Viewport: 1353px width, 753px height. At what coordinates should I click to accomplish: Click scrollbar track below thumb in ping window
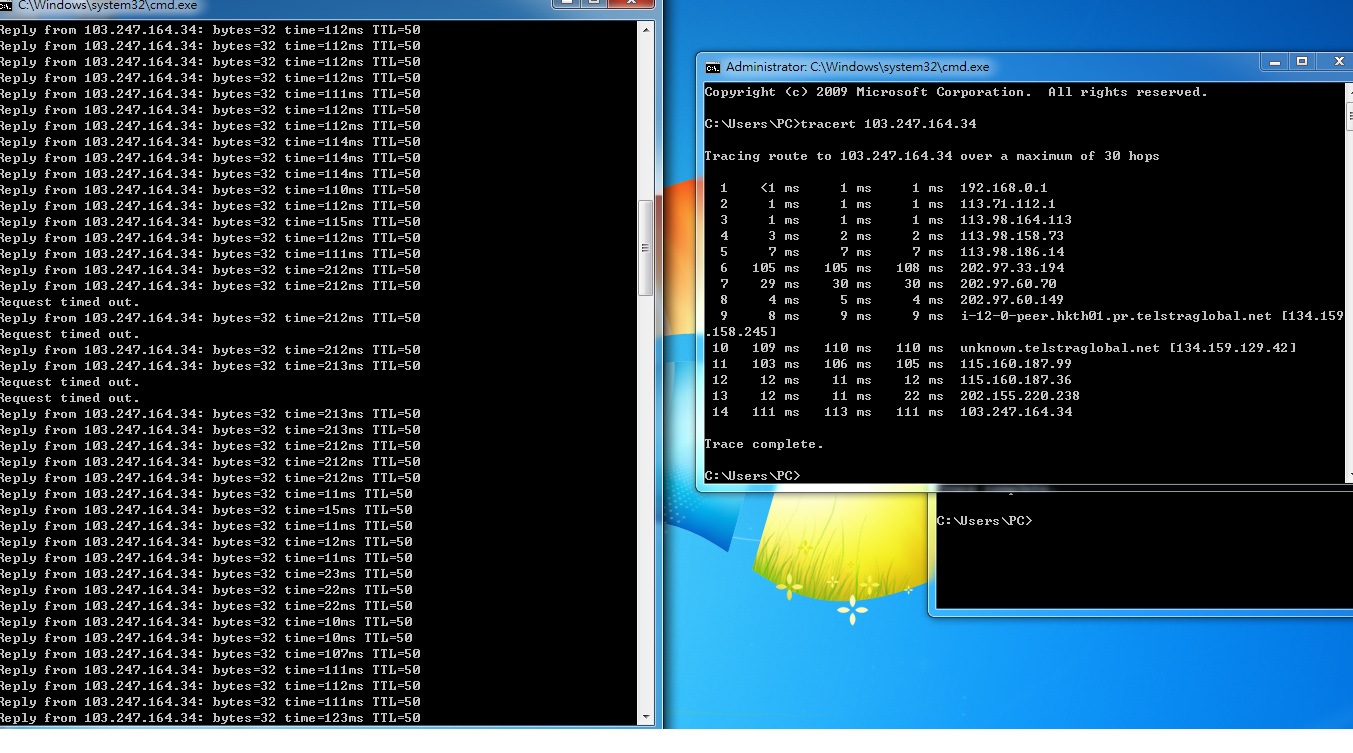(x=646, y=500)
